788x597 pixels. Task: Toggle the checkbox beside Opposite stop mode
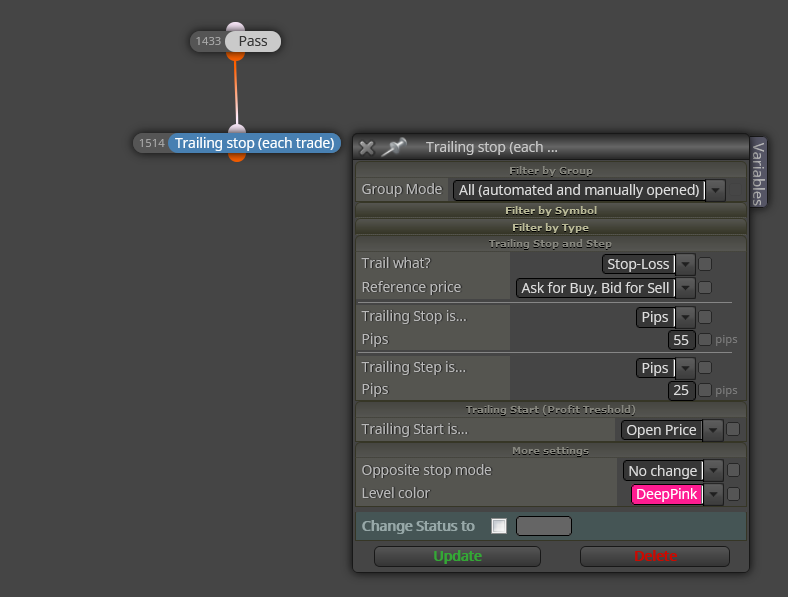733,470
